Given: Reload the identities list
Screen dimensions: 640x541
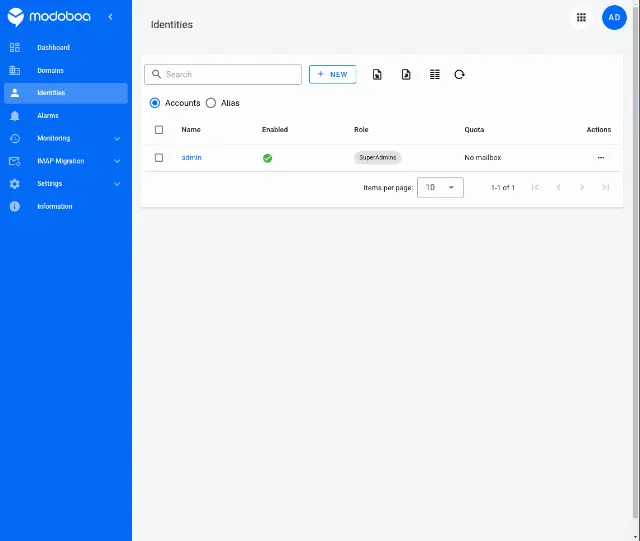Looking at the screenshot, I should (x=459, y=74).
